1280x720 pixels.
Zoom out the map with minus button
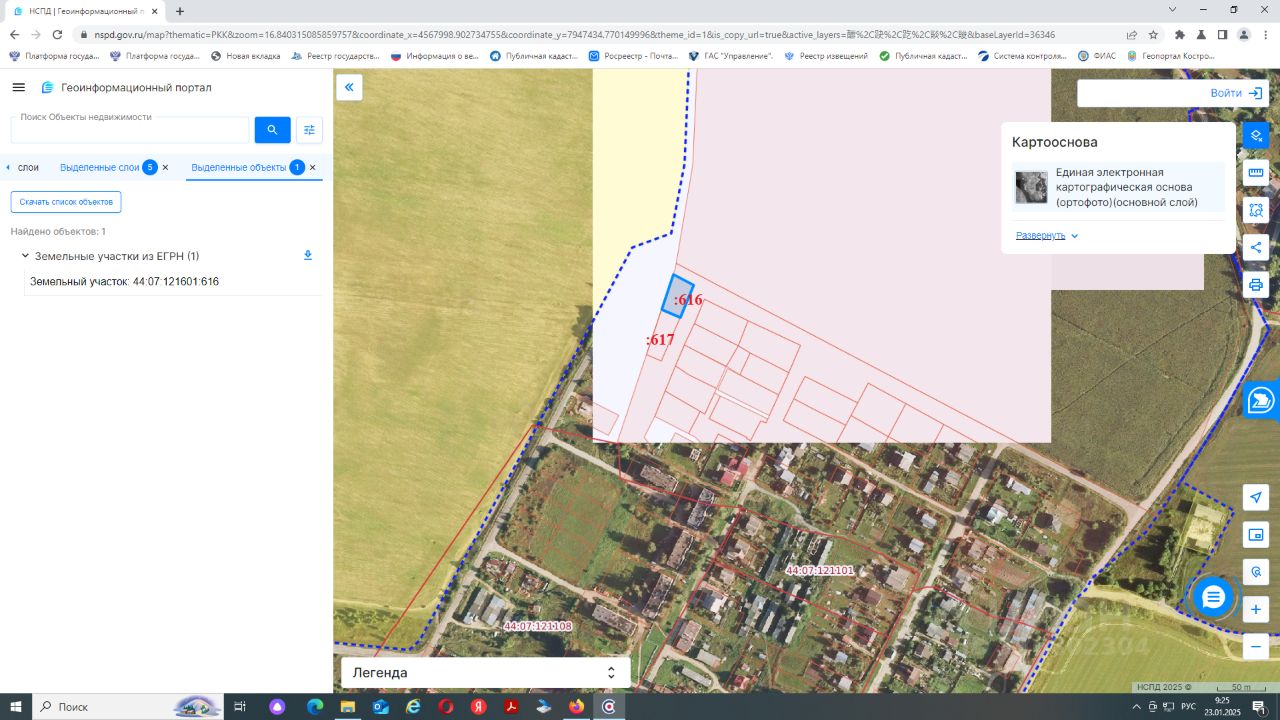click(1256, 646)
